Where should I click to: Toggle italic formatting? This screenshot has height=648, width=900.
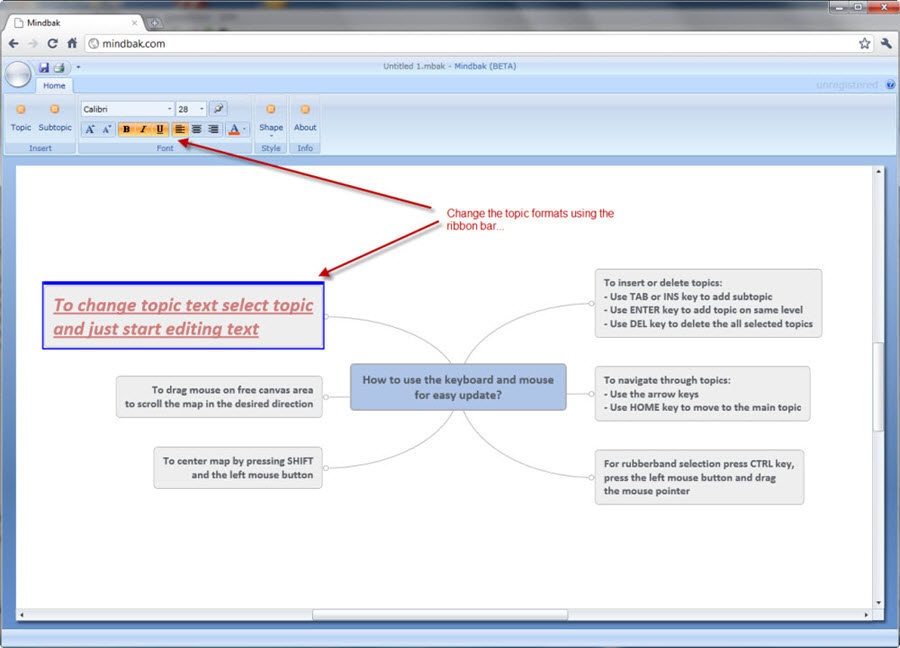[x=143, y=129]
